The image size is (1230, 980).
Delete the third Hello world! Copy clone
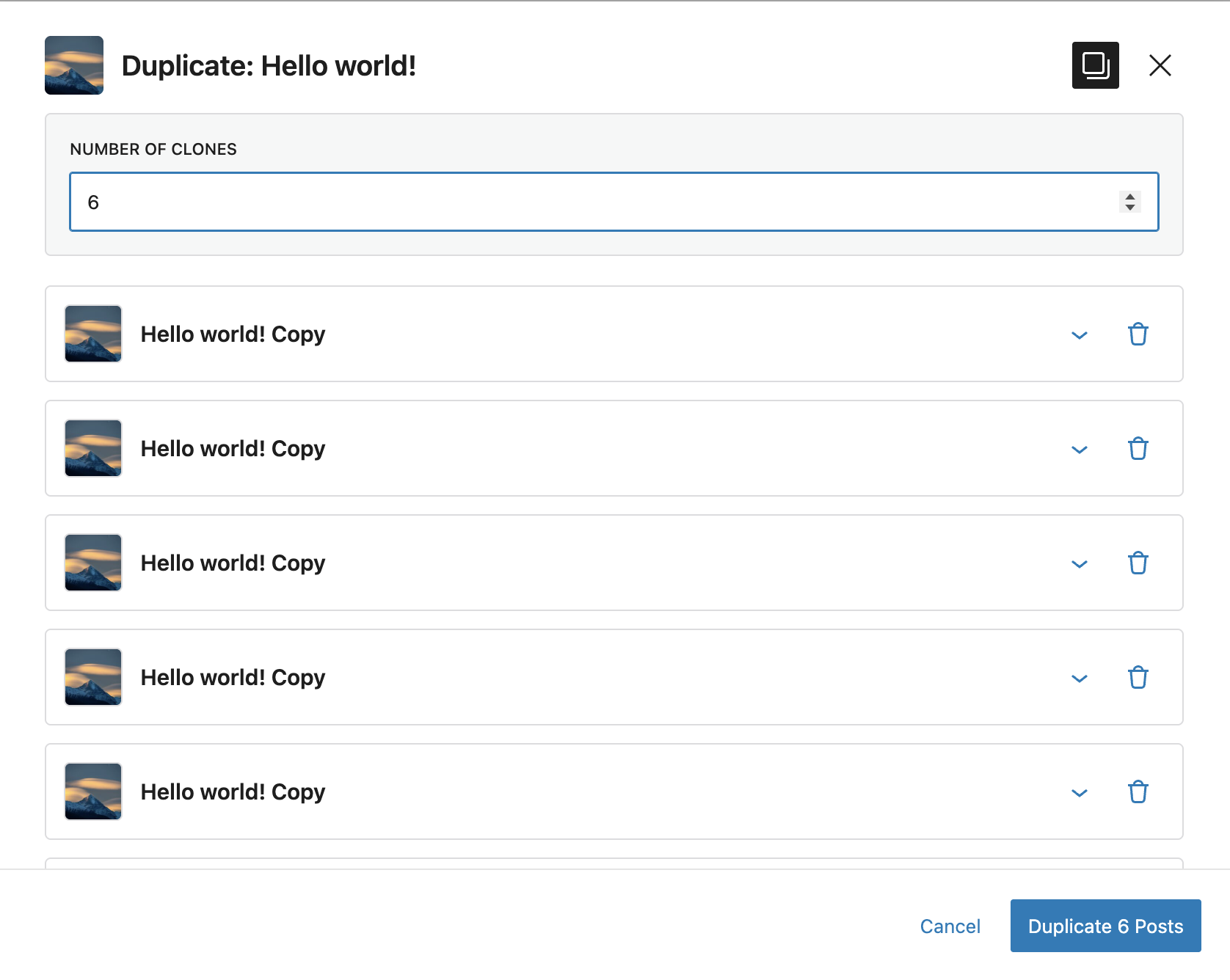(x=1138, y=563)
